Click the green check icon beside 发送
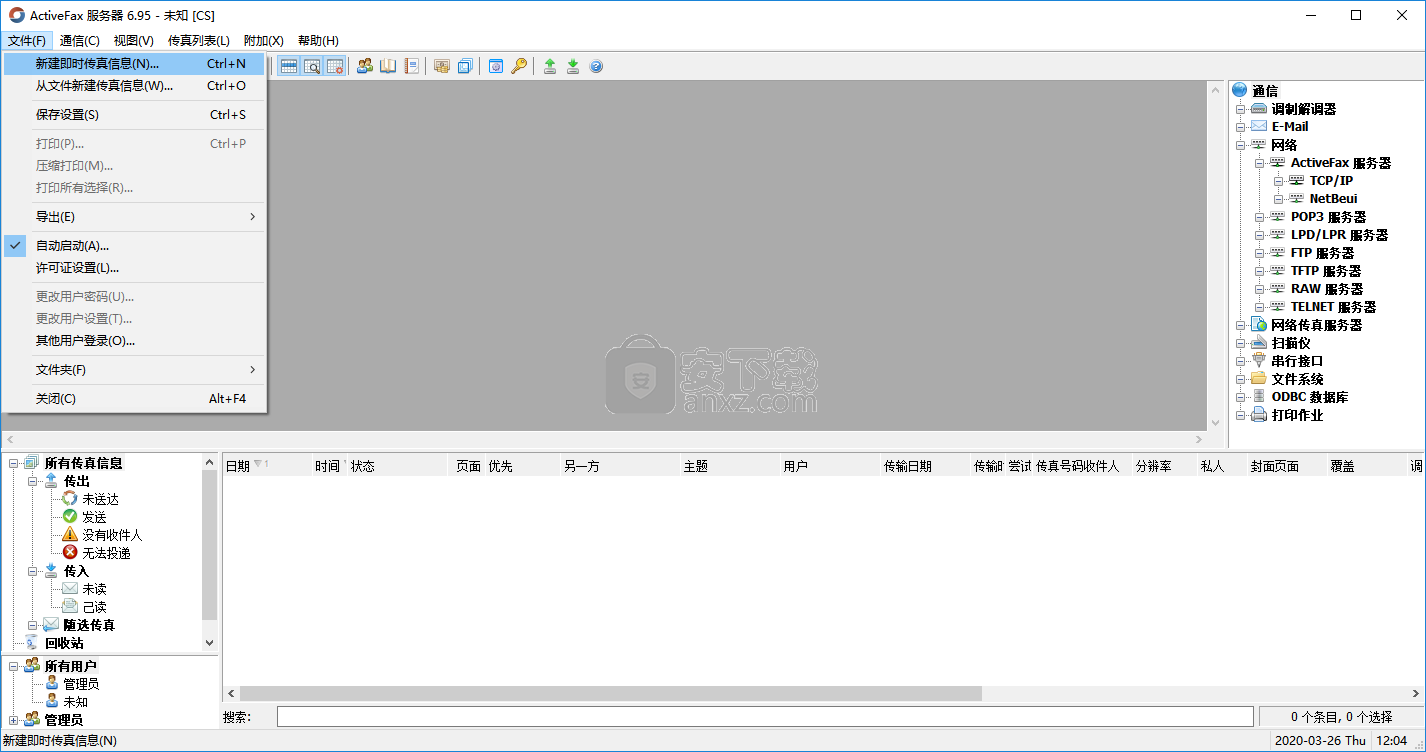This screenshot has height=752, width=1426. [x=70, y=517]
